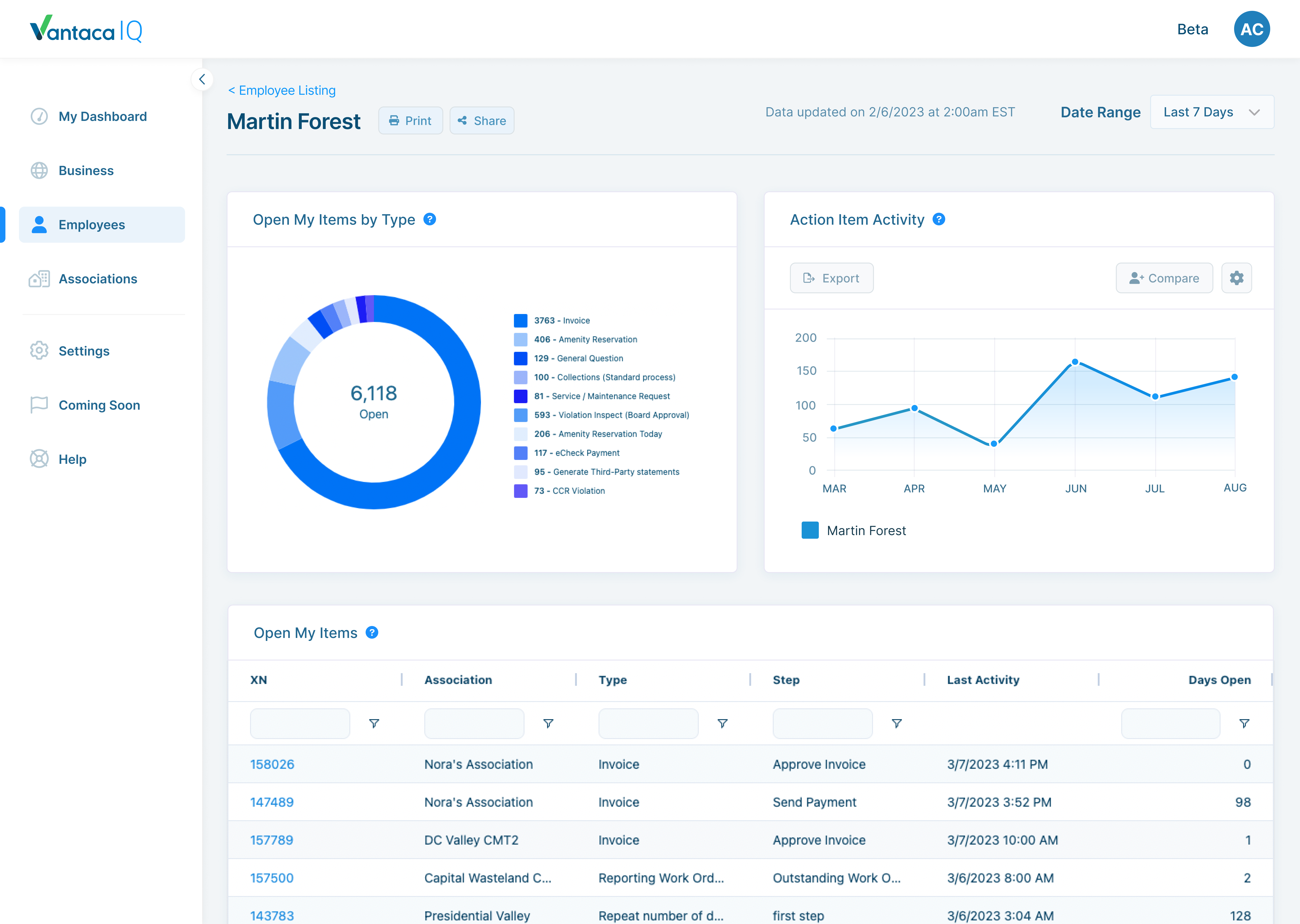
Task: Click the filter funnel icon in XN column
Action: coord(374,723)
